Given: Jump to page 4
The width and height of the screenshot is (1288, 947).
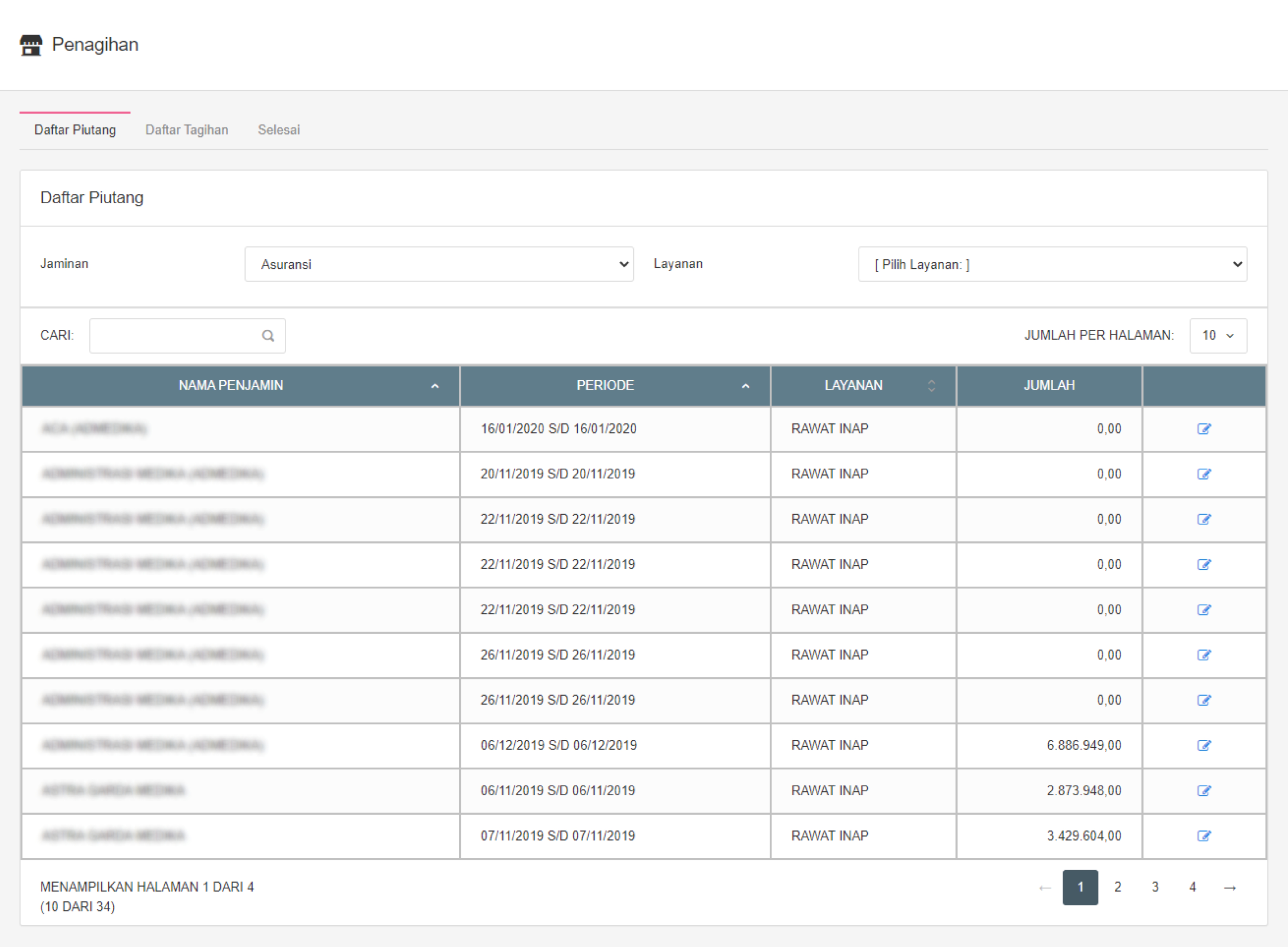Looking at the screenshot, I should click(x=1192, y=887).
